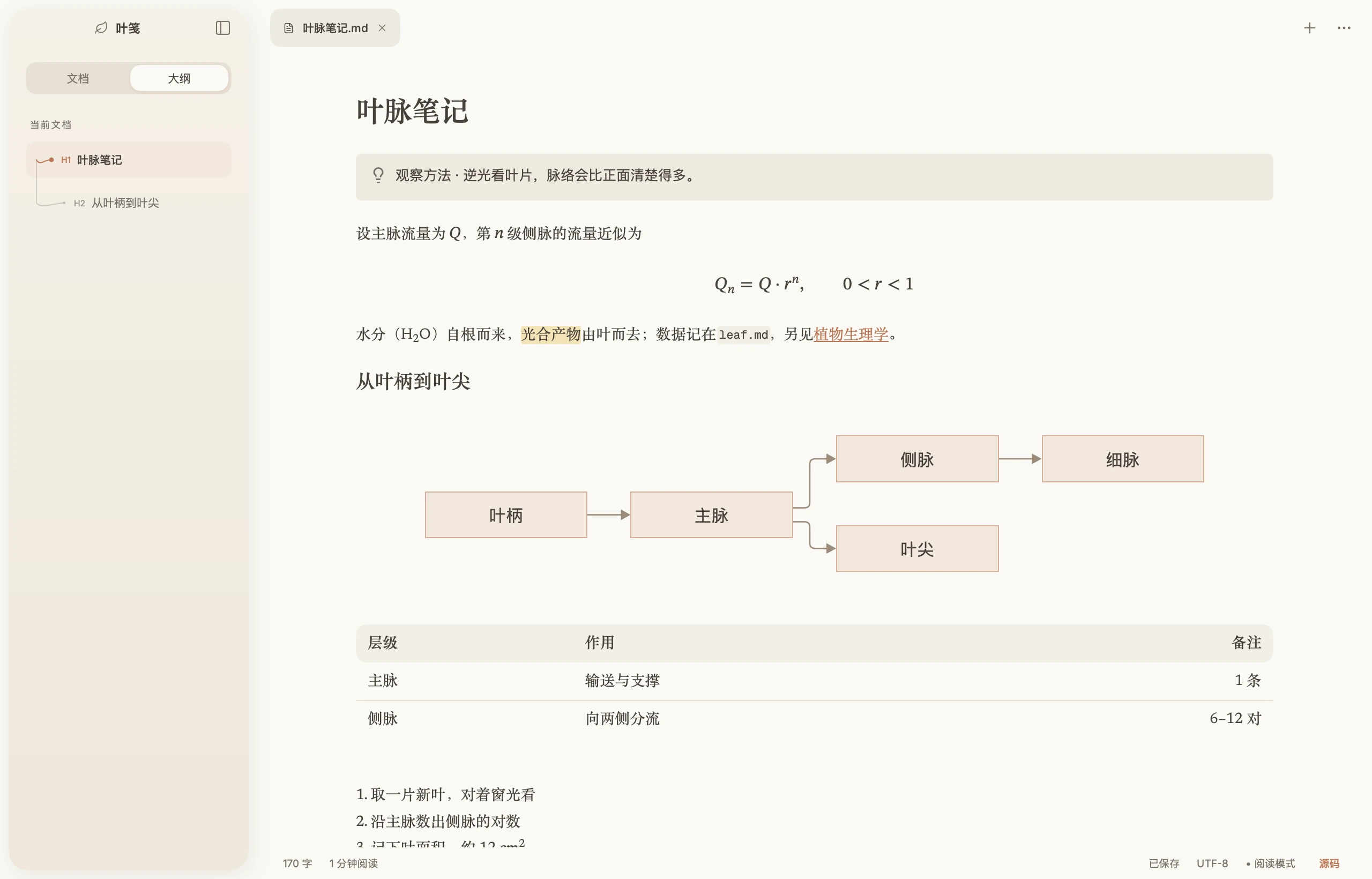Select H1 叶脉笔记 in the outline

129,160
